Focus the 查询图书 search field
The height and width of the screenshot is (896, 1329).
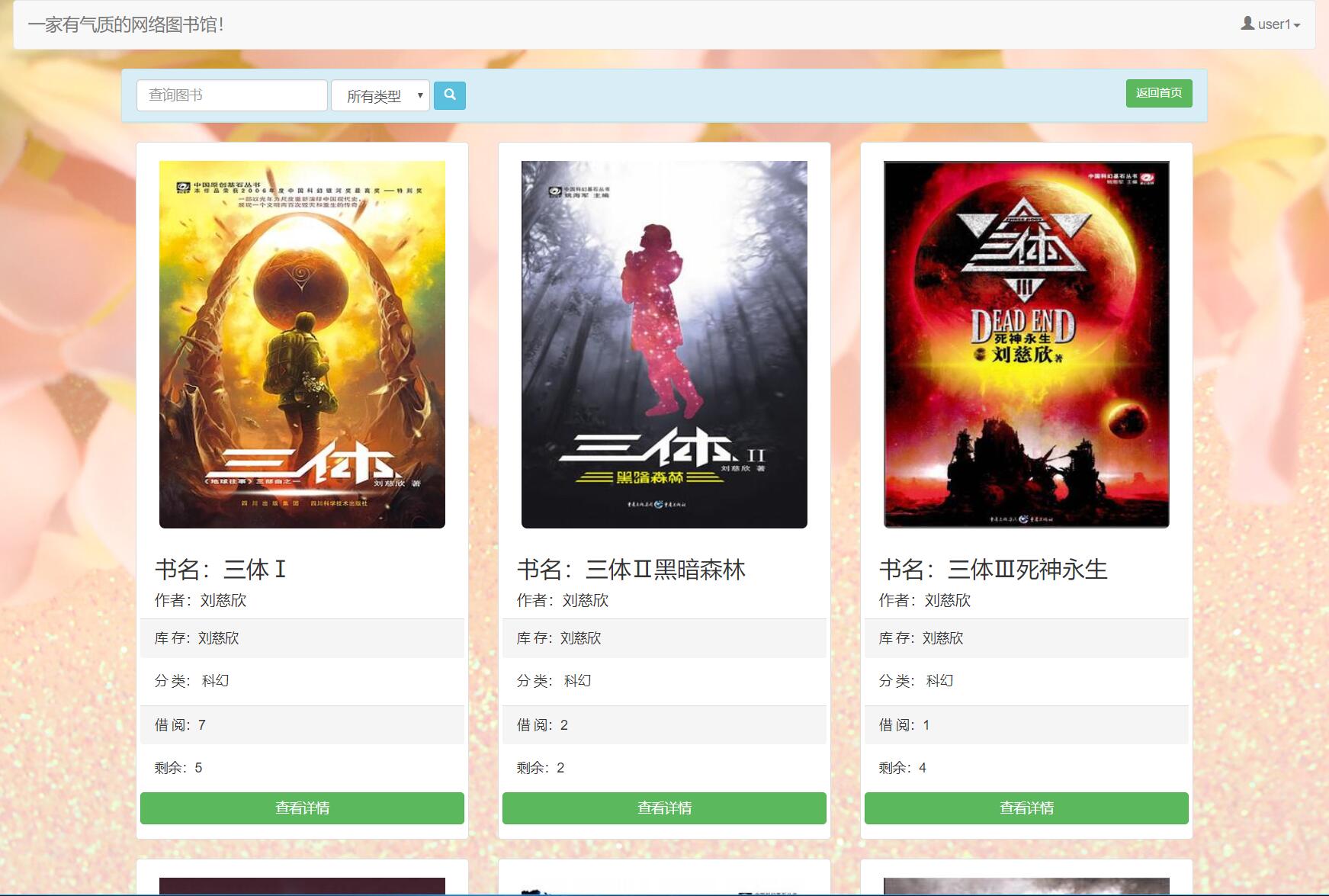tap(232, 95)
